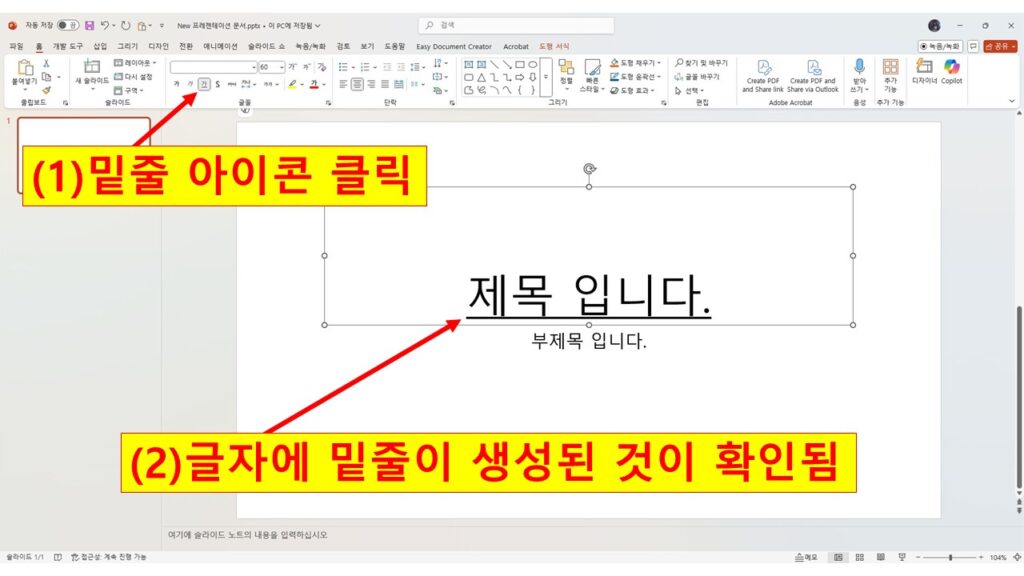1024x576 pixels.
Task: Open the File (파일) tab
Action: point(16,46)
